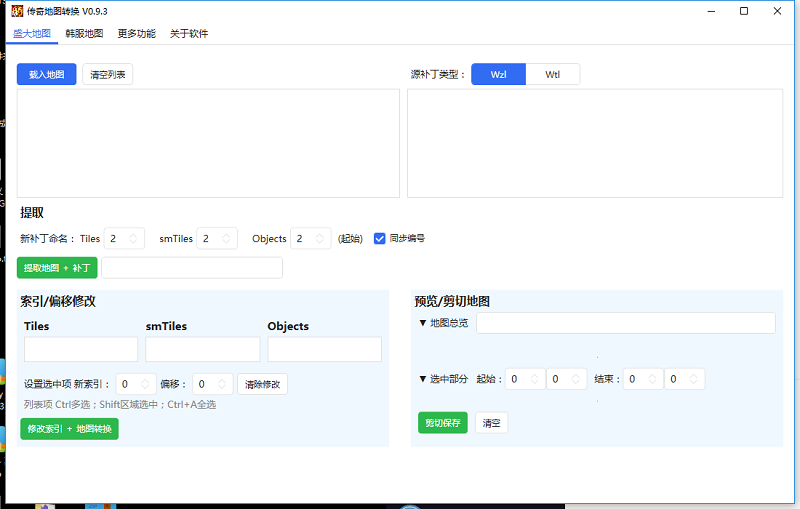This screenshot has height=509, width=800.
Task: Click the 索引/偏移修改 heading
Action: coord(58,301)
